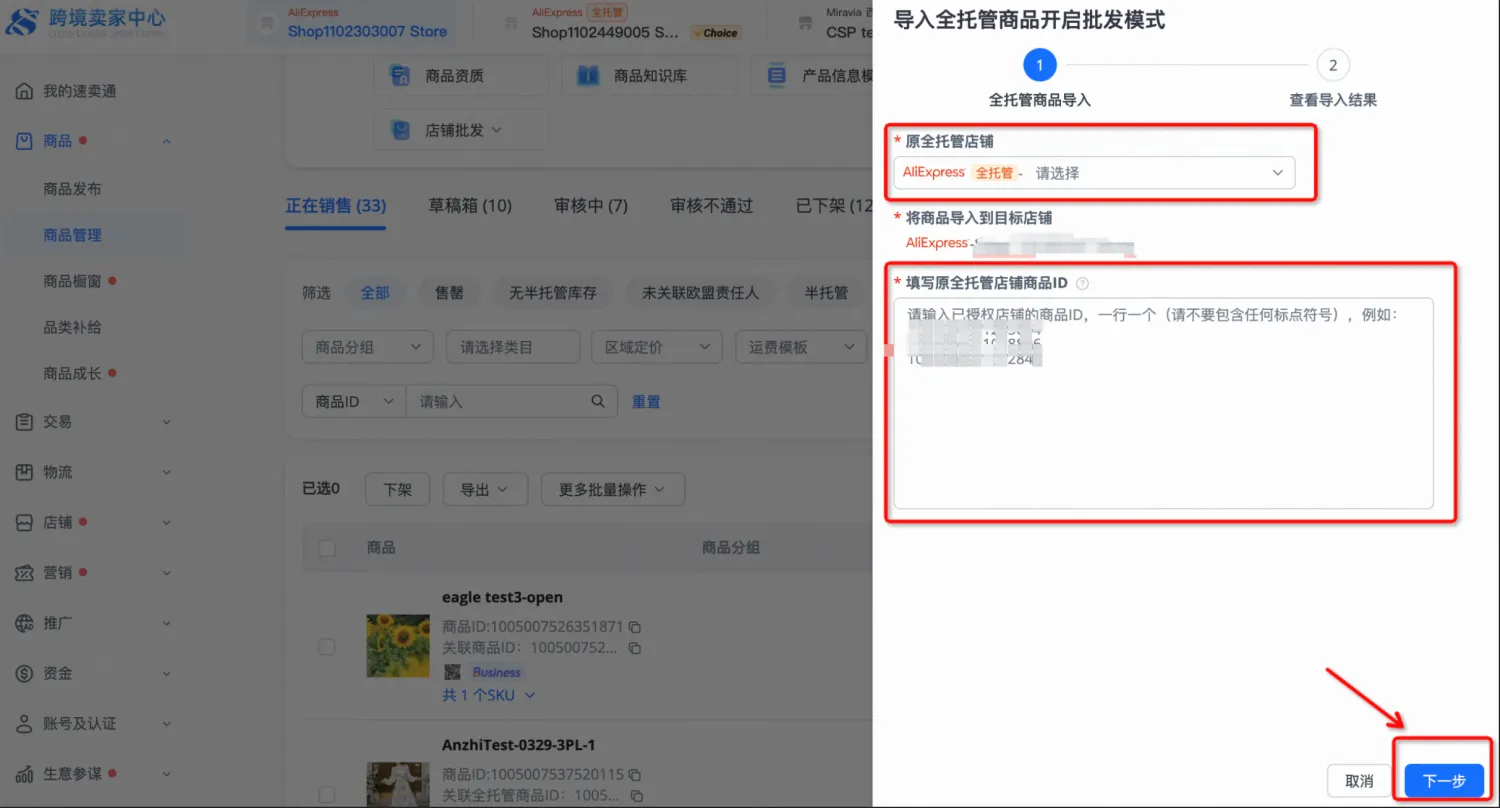The width and height of the screenshot is (1500, 808).
Task: Click the QR code icon under eagle test3-open
Action: click(x=452, y=672)
